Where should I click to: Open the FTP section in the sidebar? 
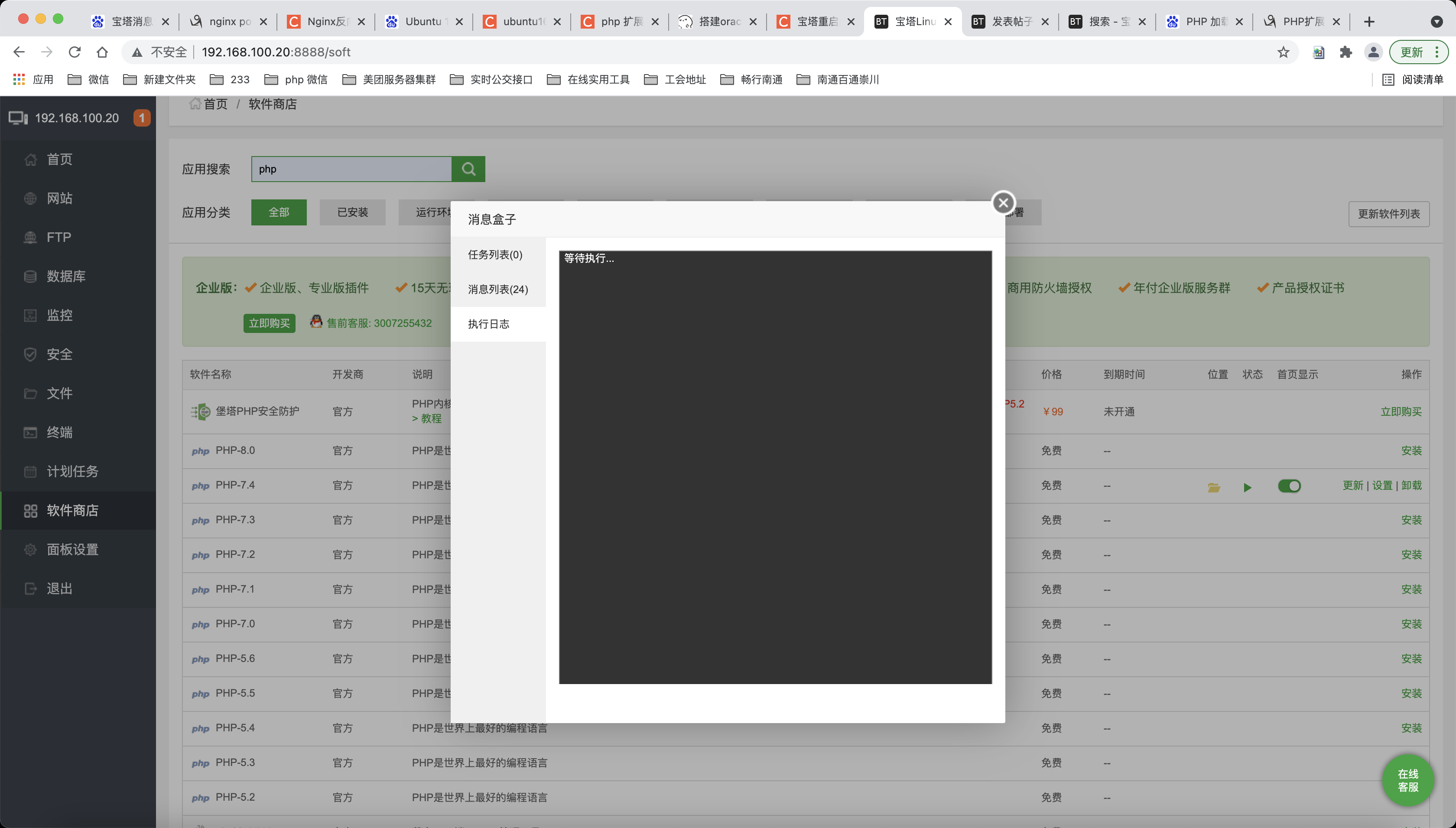pyautogui.click(x=58, y=237)
